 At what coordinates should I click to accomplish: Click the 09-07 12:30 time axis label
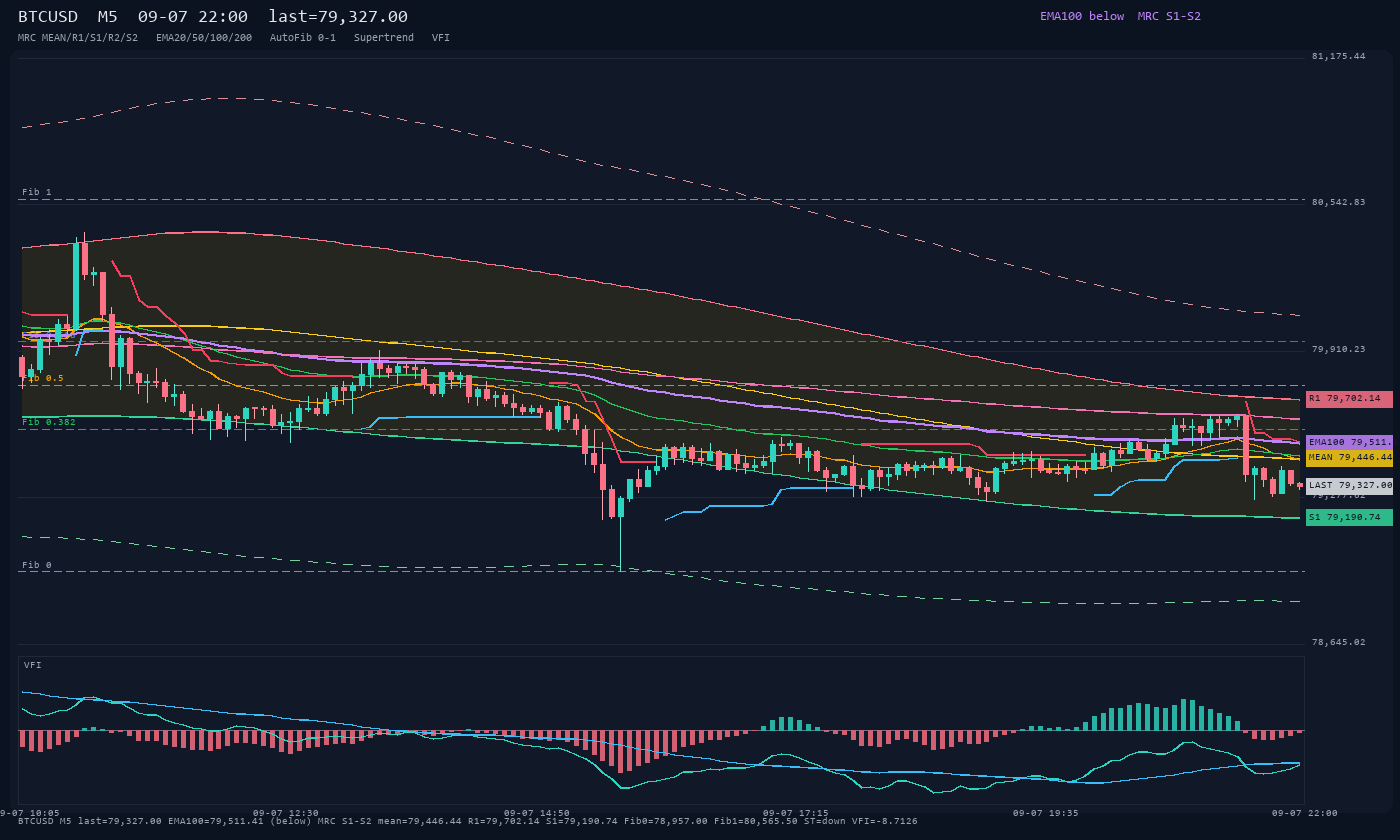(x=286, y=813)
